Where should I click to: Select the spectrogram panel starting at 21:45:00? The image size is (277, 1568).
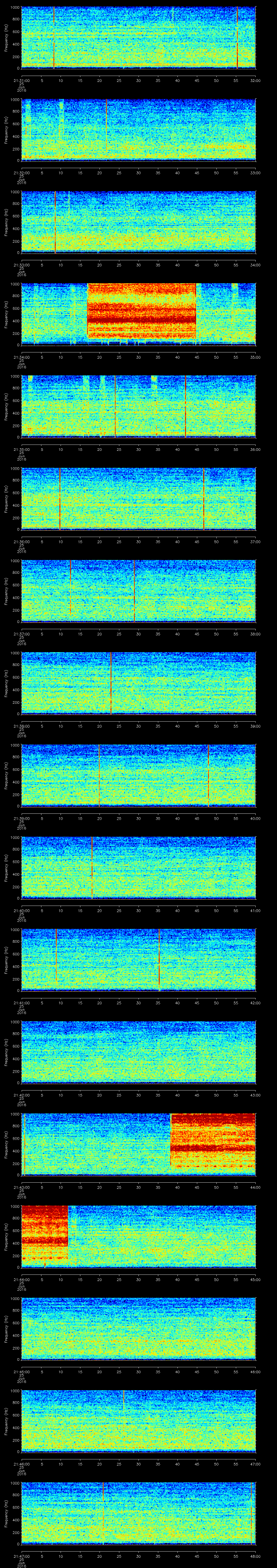coord(138,1329)
